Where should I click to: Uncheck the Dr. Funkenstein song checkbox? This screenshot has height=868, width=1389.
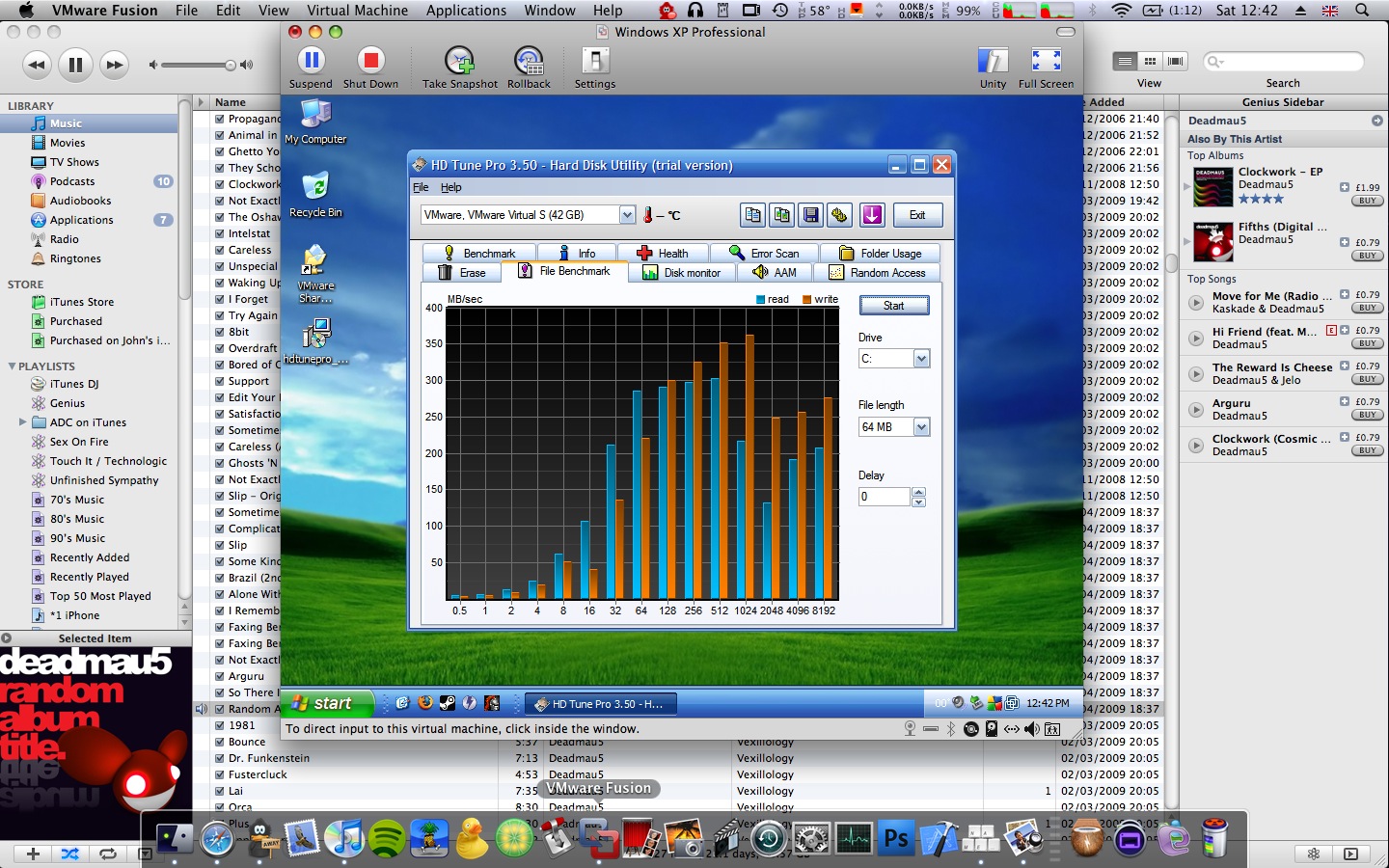coord(220,758)
